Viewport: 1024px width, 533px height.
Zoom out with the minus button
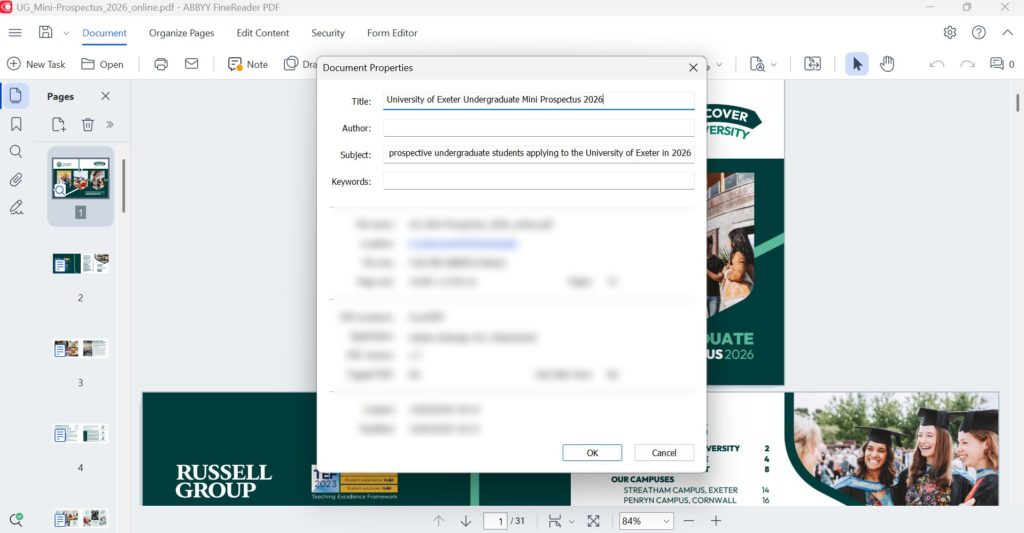point(688,521)
